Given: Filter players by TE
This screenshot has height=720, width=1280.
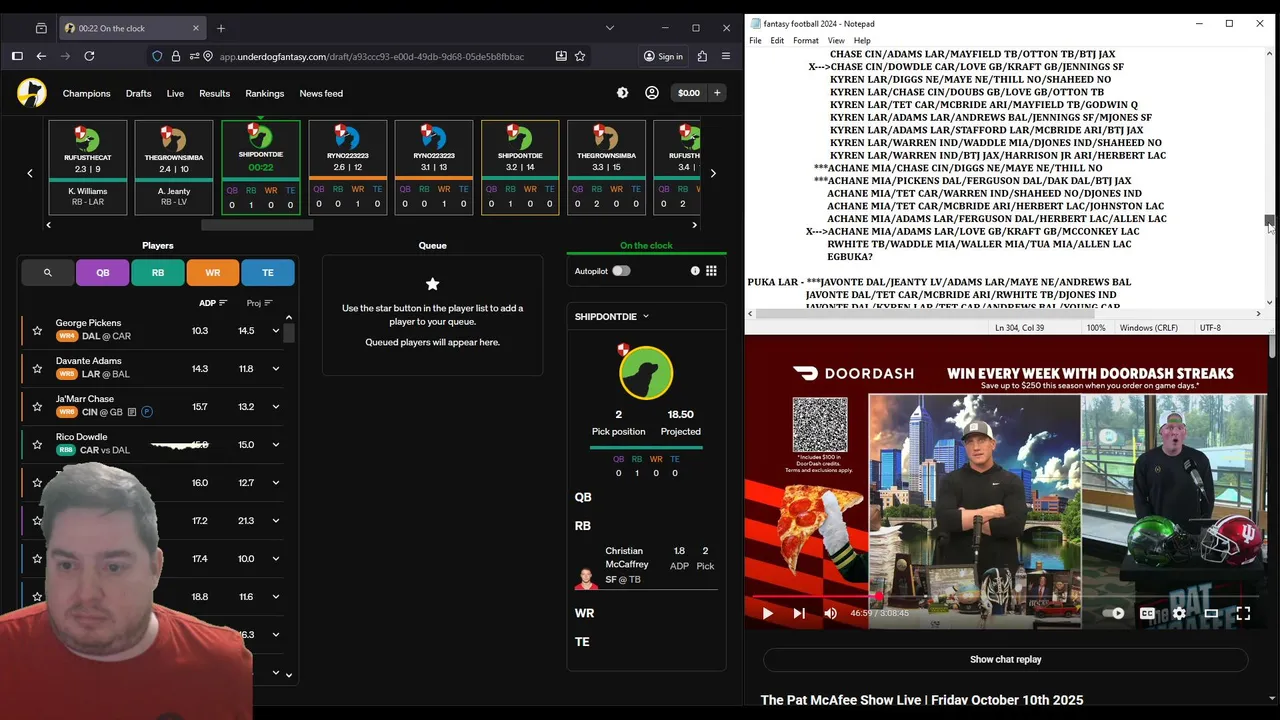Looking at the screenshot, I should [x=268, y=272].
